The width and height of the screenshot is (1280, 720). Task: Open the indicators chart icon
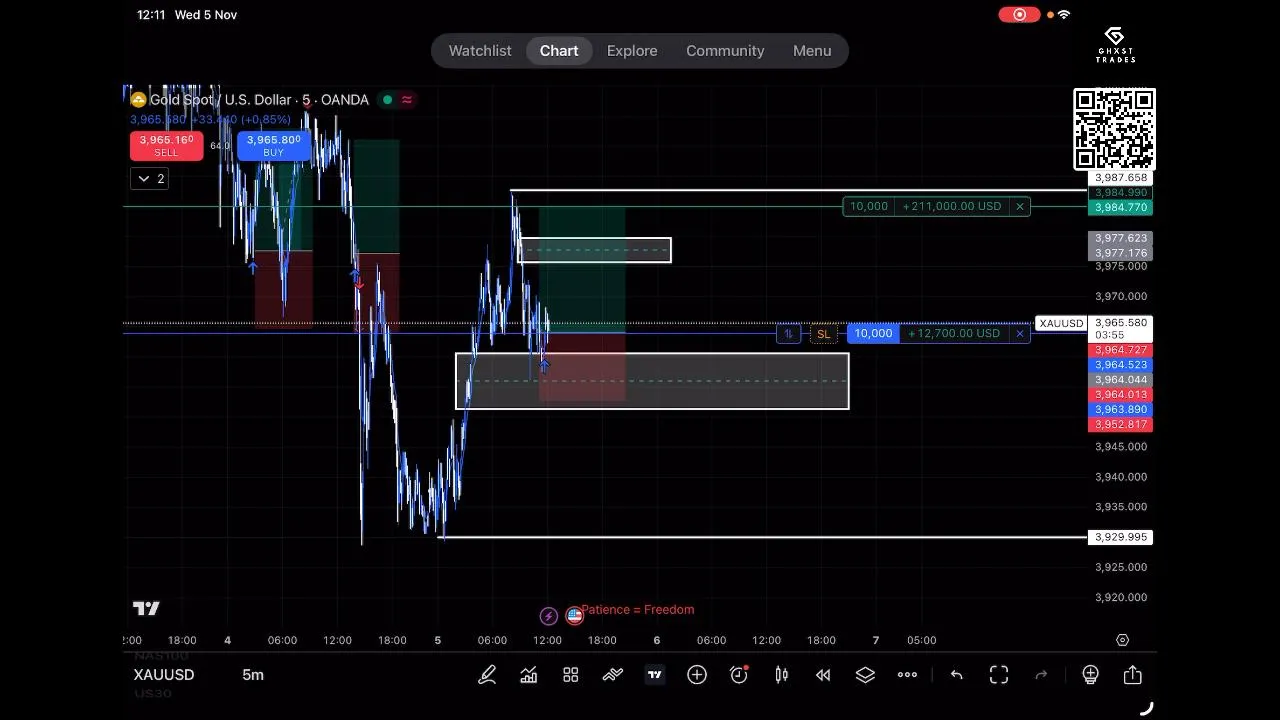click(x=529, y=675)
